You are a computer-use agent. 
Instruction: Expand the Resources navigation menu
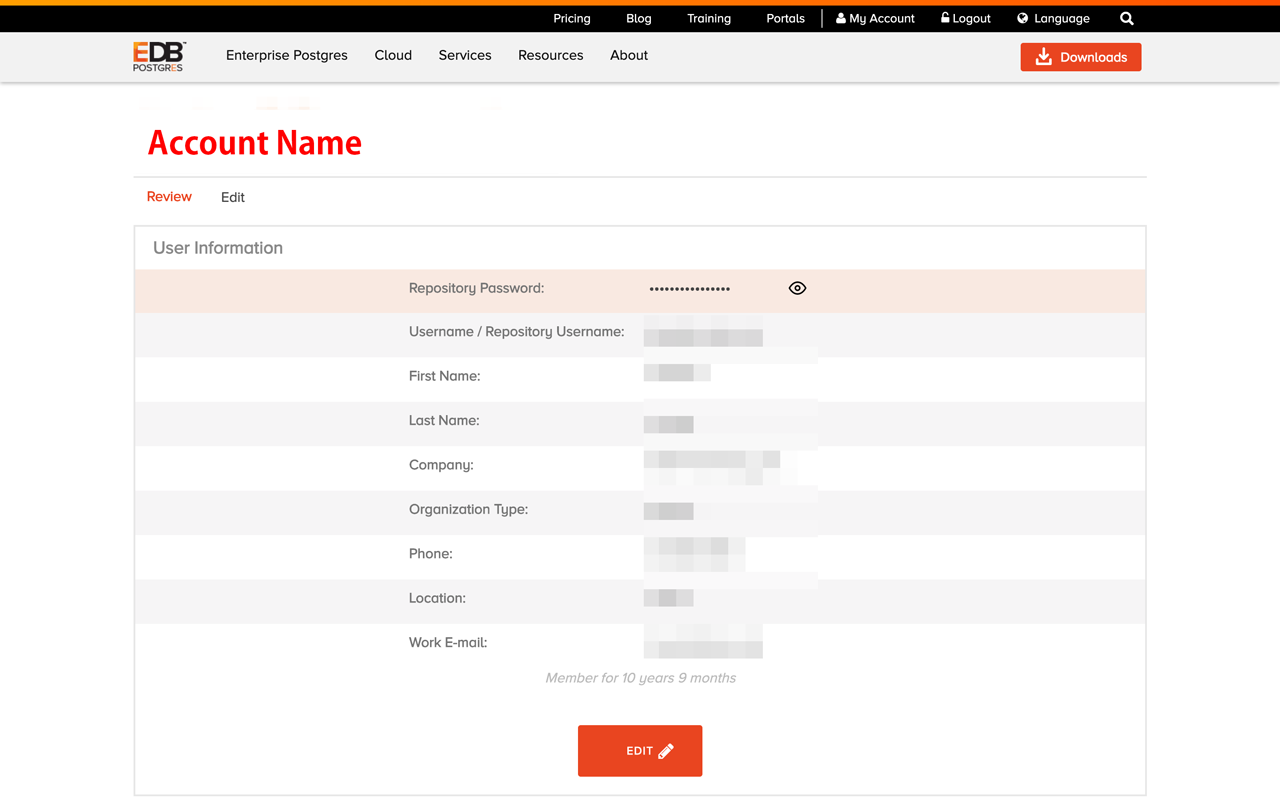pyautogui.click(x=551, y=55)
